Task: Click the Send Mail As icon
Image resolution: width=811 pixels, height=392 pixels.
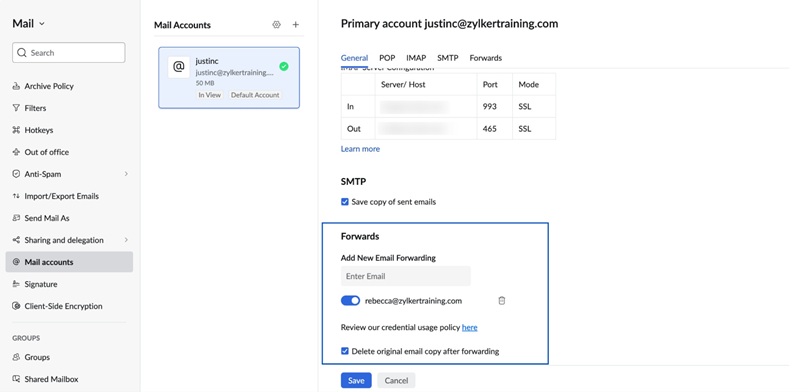Action: click(16, 218)
